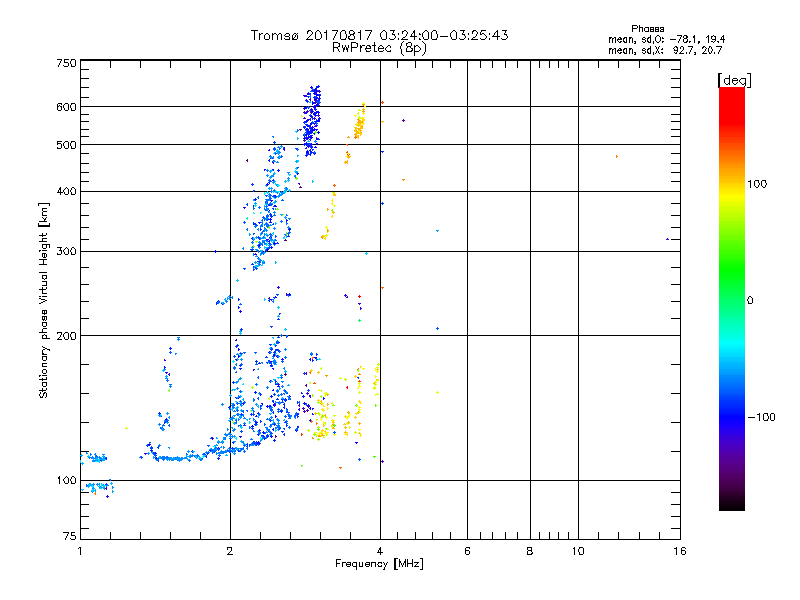Screen dimensions: 800x600
Task: Click the "75" height axis tick label
Action: point(70,536)
